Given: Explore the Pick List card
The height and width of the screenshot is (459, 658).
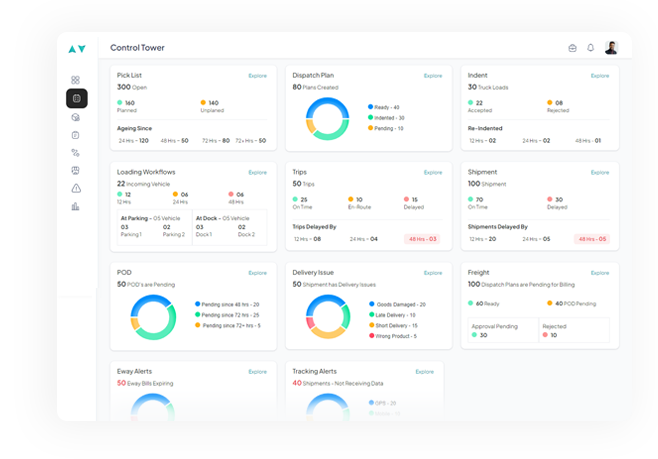Looking at the screenshot, I should (258, 76).
